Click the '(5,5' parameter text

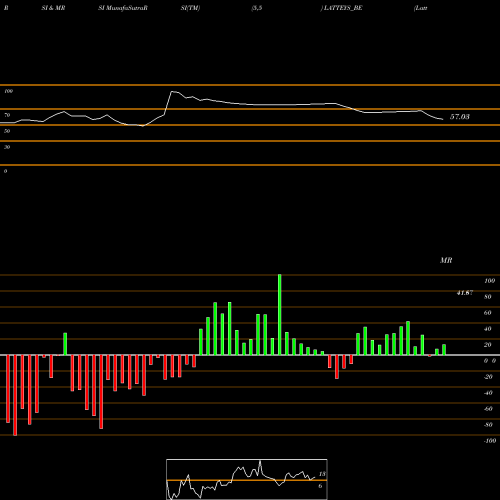(257, 8)
